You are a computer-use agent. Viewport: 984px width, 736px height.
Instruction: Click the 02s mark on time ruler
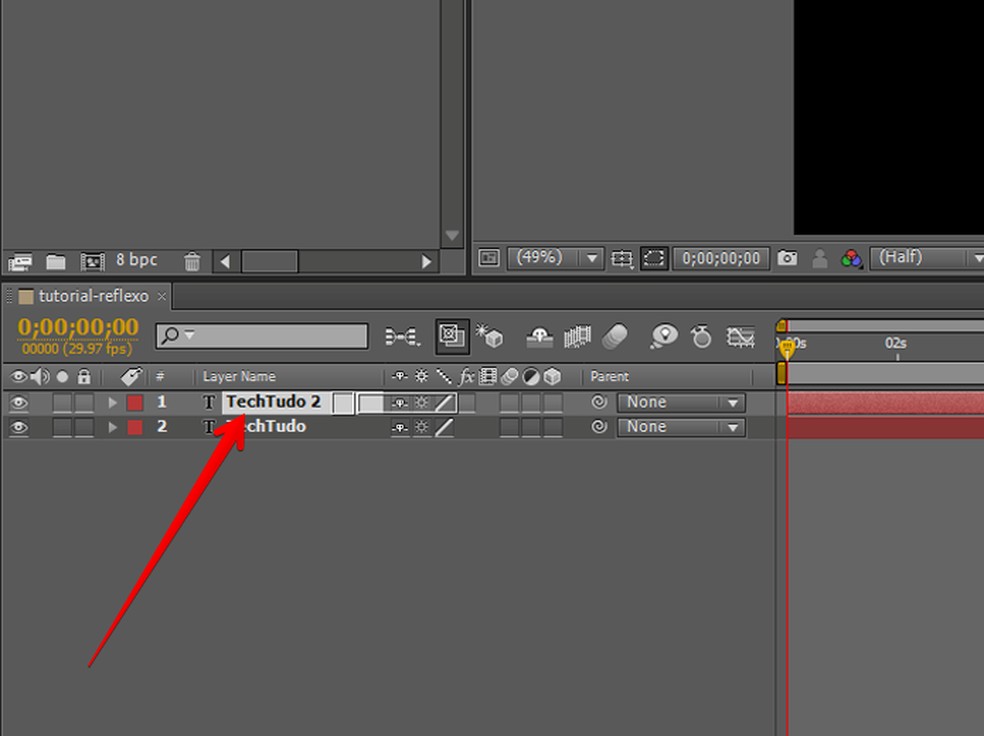tap(896, 343)
